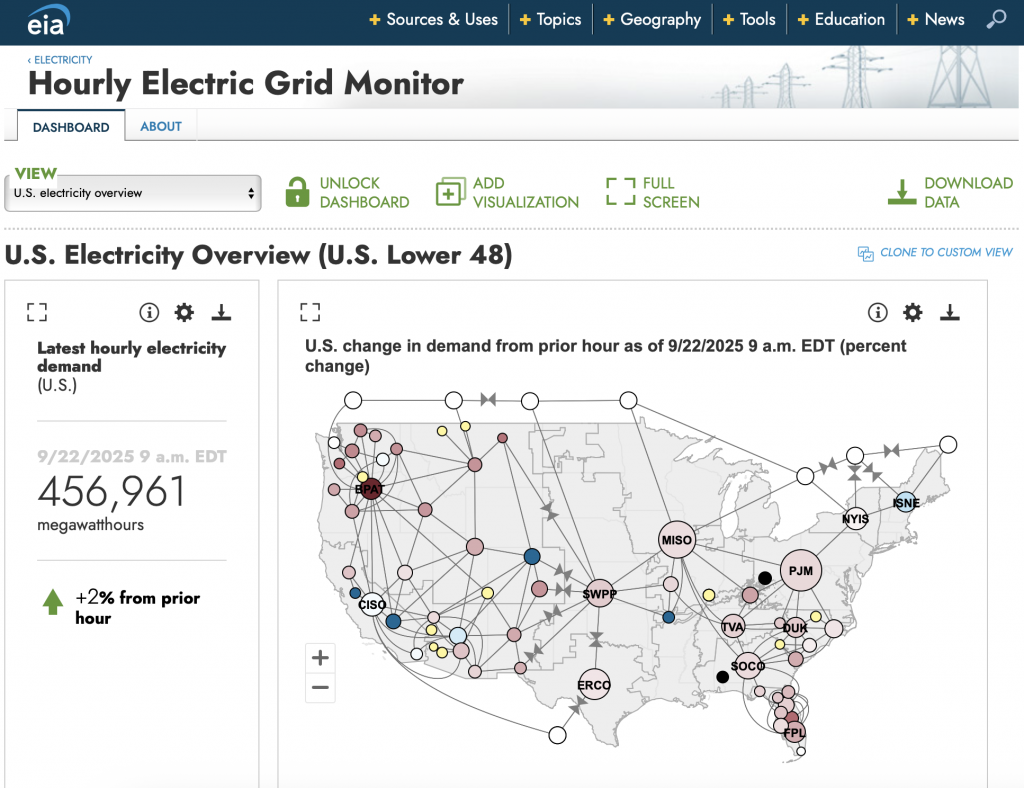Screen dimensions: 1024x788
Task: Download the demand map panel data icon
Action: (x=949, y=313)
